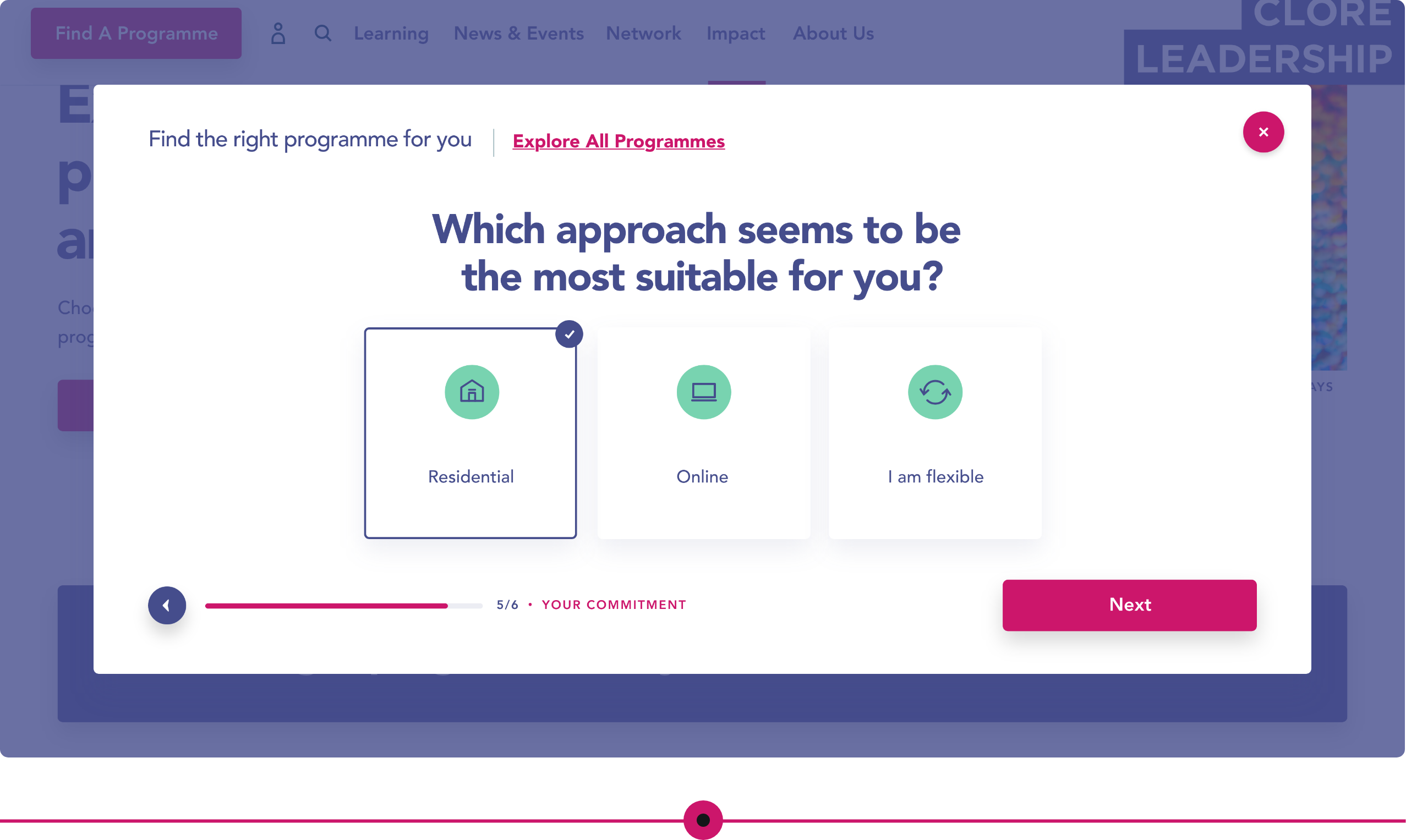This screenshot has width=1406, height=840.
Task: Select the Online option icon
Action: 703,392
